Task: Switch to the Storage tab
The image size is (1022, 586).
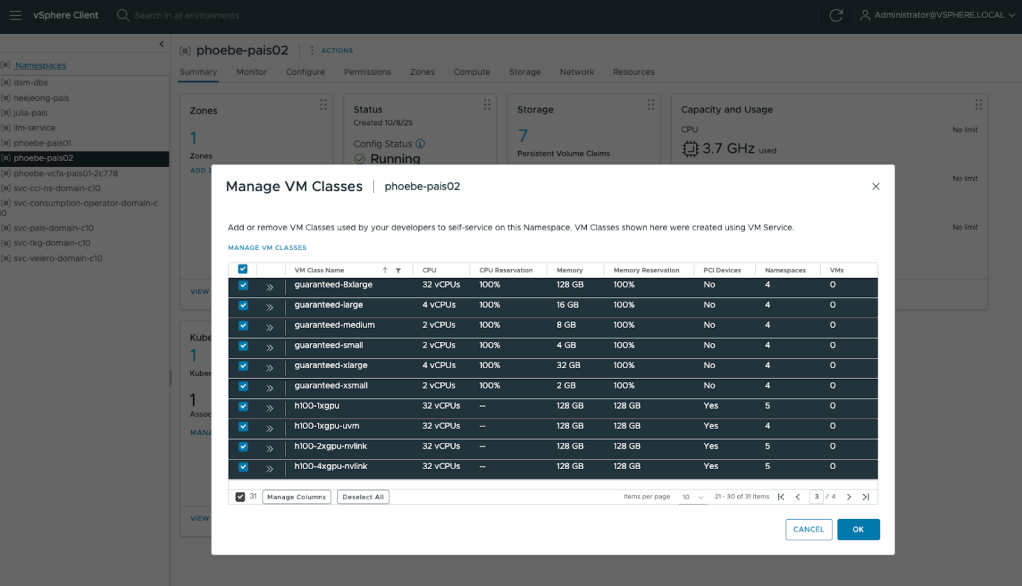Action: (525, 72)
